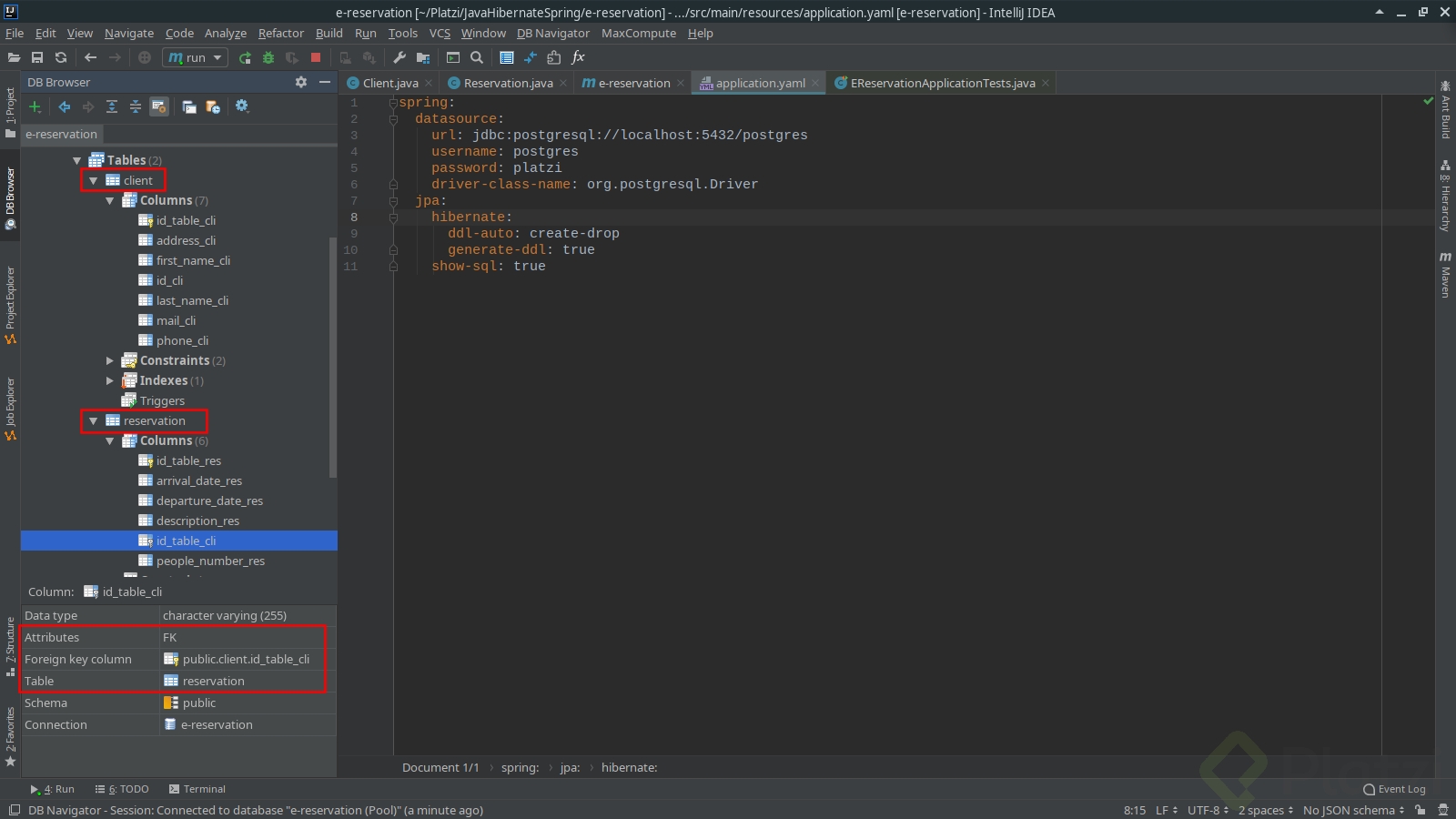Open the MaxCompute menu
1456x819 pixels.
[639, 33]
